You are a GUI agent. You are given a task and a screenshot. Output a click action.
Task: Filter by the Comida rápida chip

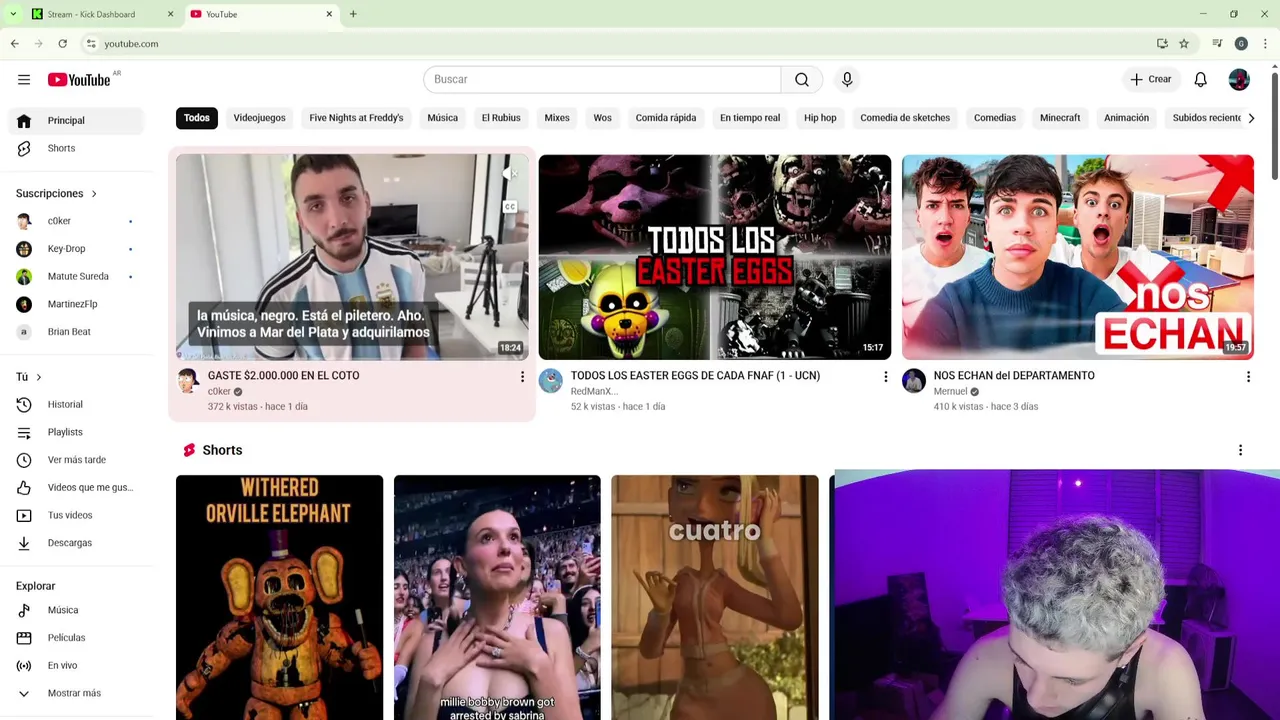tap(666, 118)
